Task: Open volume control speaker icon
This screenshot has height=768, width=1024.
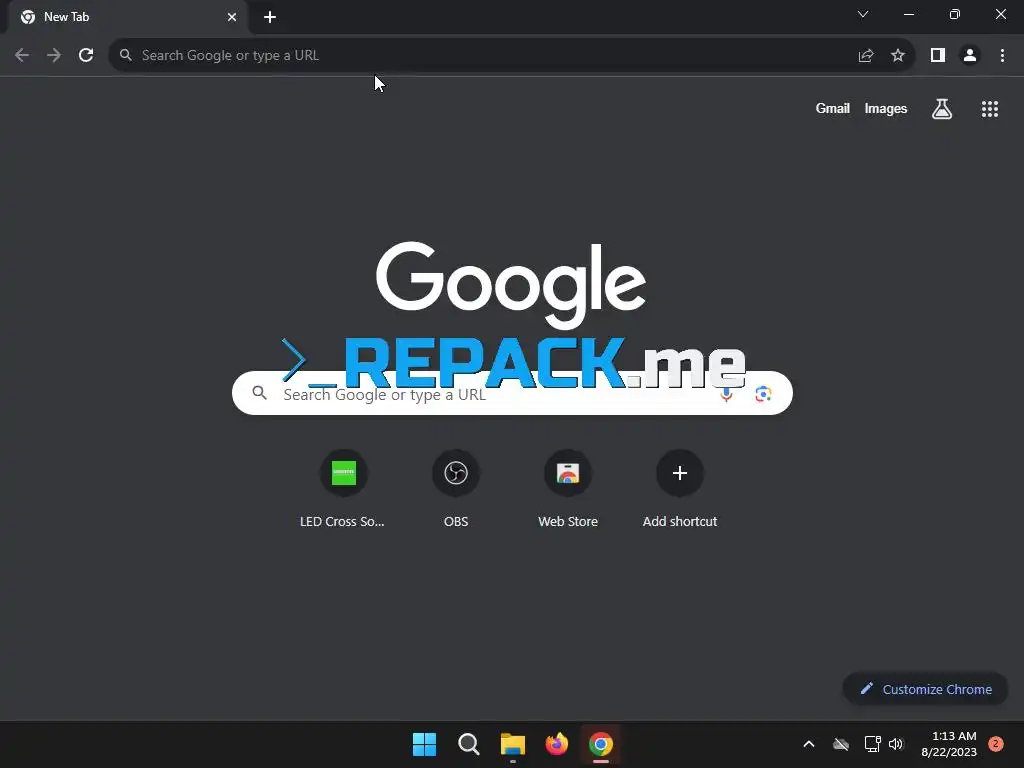Action: pos(896,744)
